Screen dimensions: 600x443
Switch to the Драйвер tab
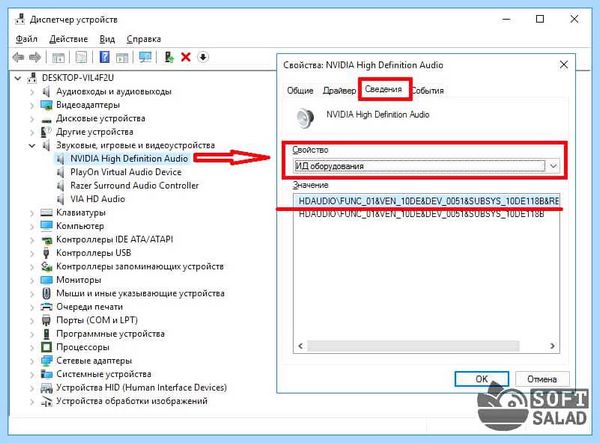339,91
